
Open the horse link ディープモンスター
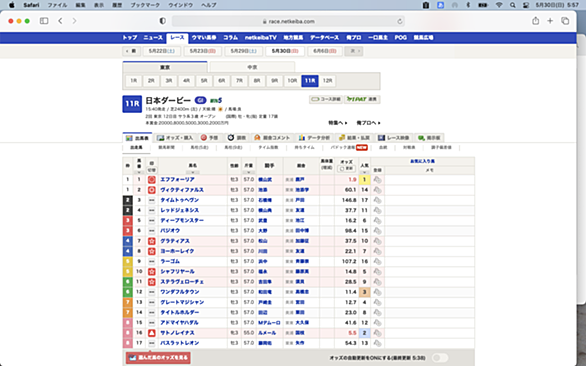pyautogui.click(x=182, y=221)
